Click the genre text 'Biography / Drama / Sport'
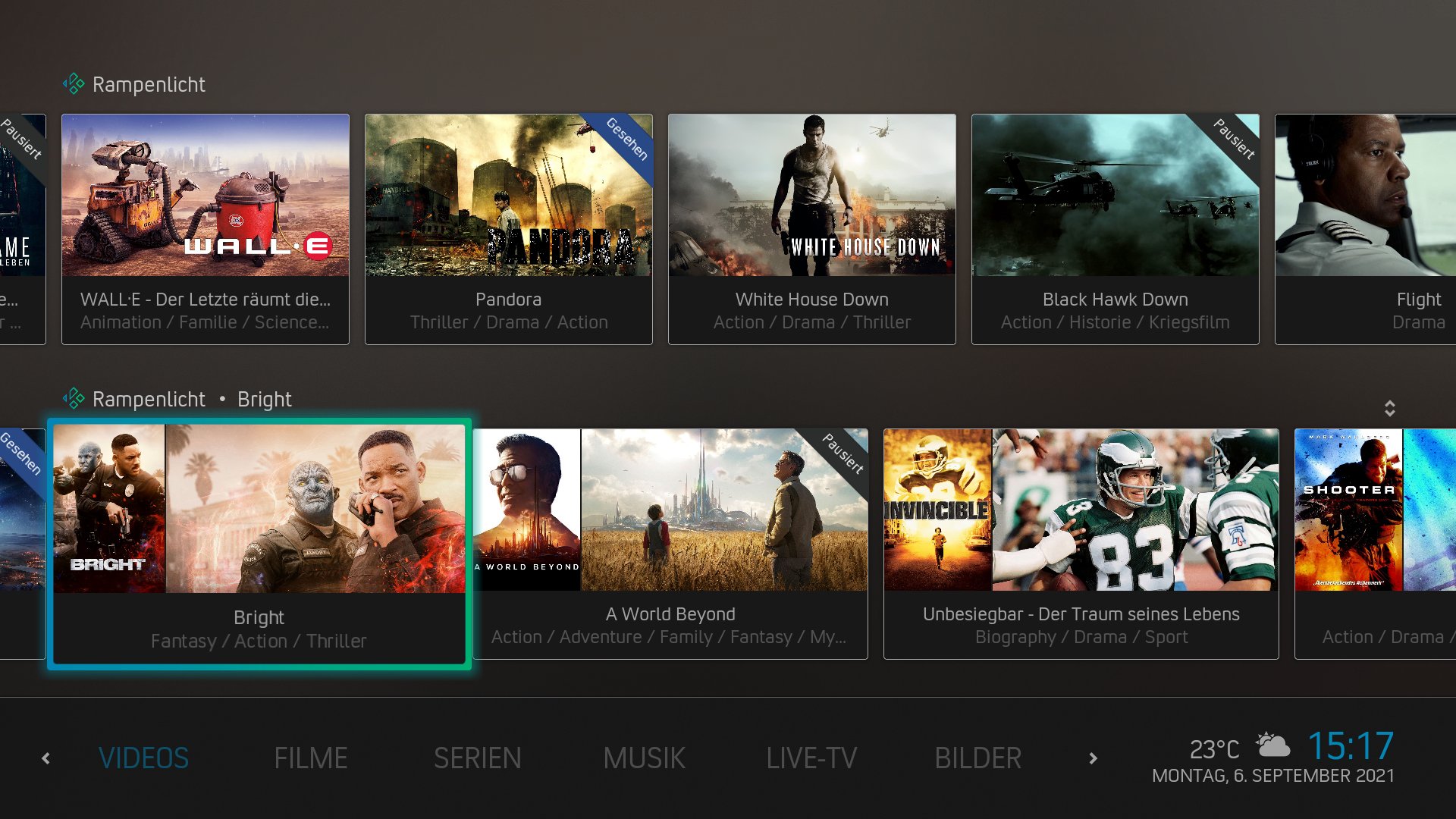This screenshot has width=1456, height=819. (1081, 637)
